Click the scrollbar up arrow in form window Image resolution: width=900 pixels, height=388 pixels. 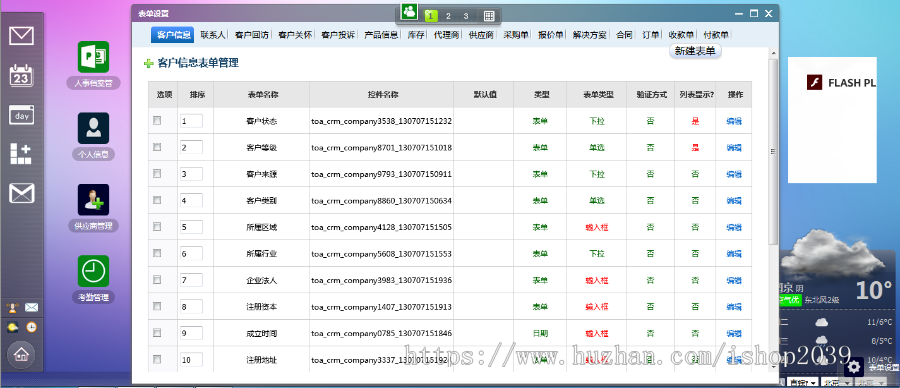[x=773, y=53]
